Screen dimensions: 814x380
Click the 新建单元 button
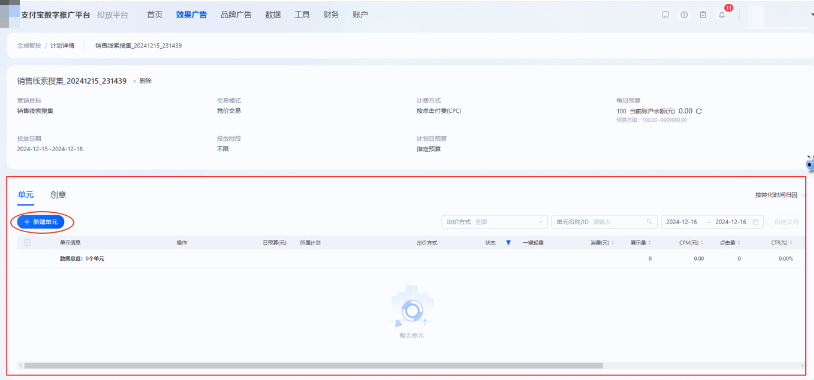41,222
